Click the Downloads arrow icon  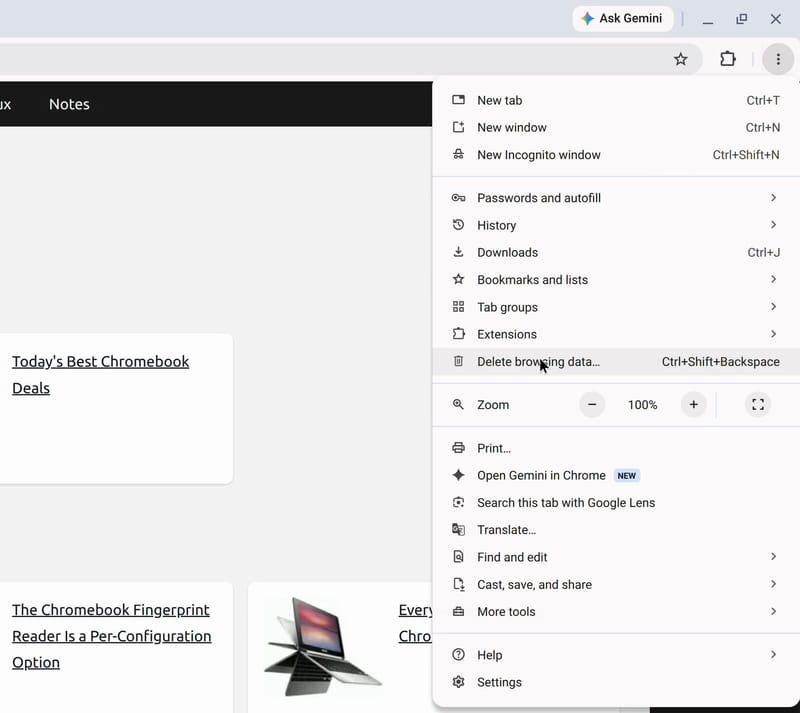(458, 252)
